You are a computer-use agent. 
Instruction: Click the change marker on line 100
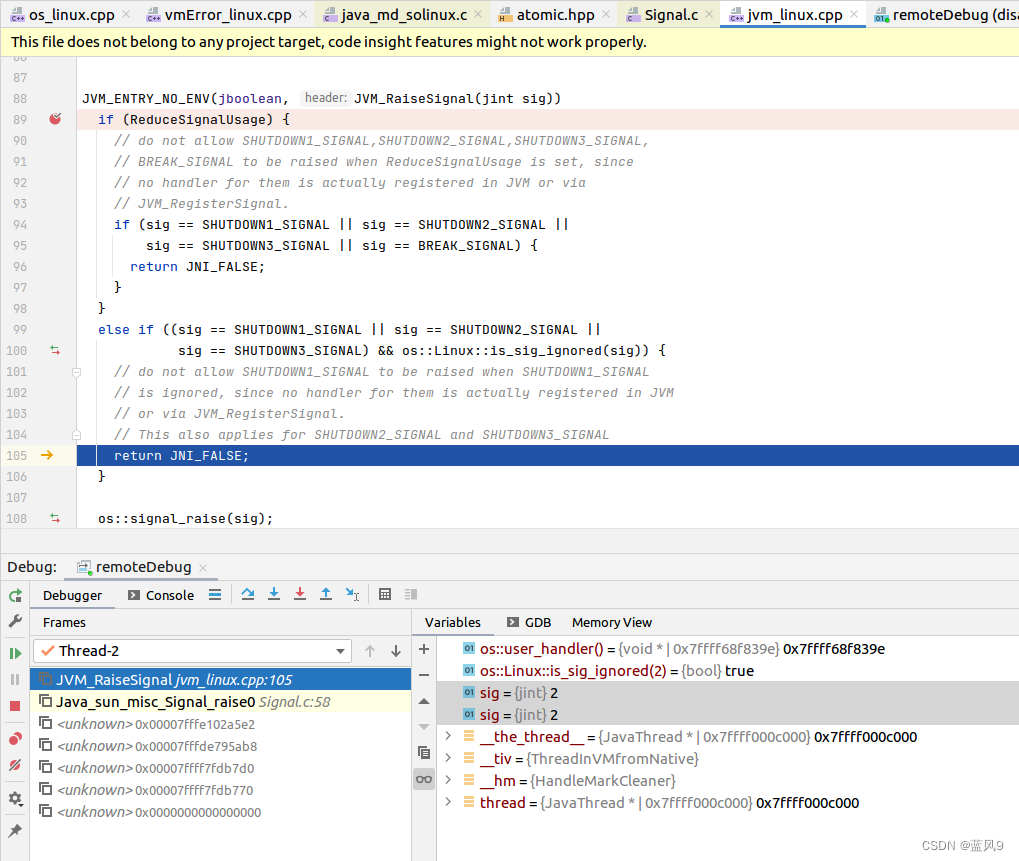click(55, 350)
